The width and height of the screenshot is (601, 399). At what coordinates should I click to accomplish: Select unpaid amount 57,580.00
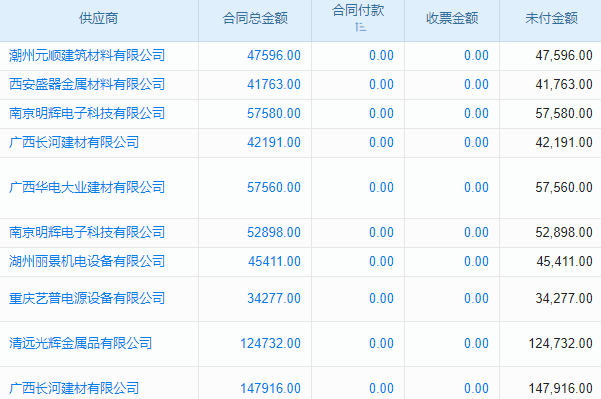tap(564, 113)
